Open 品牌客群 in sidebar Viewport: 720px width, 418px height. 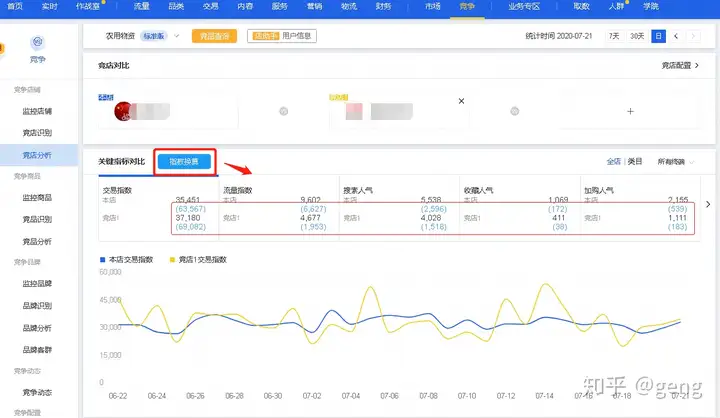(37, 350)
